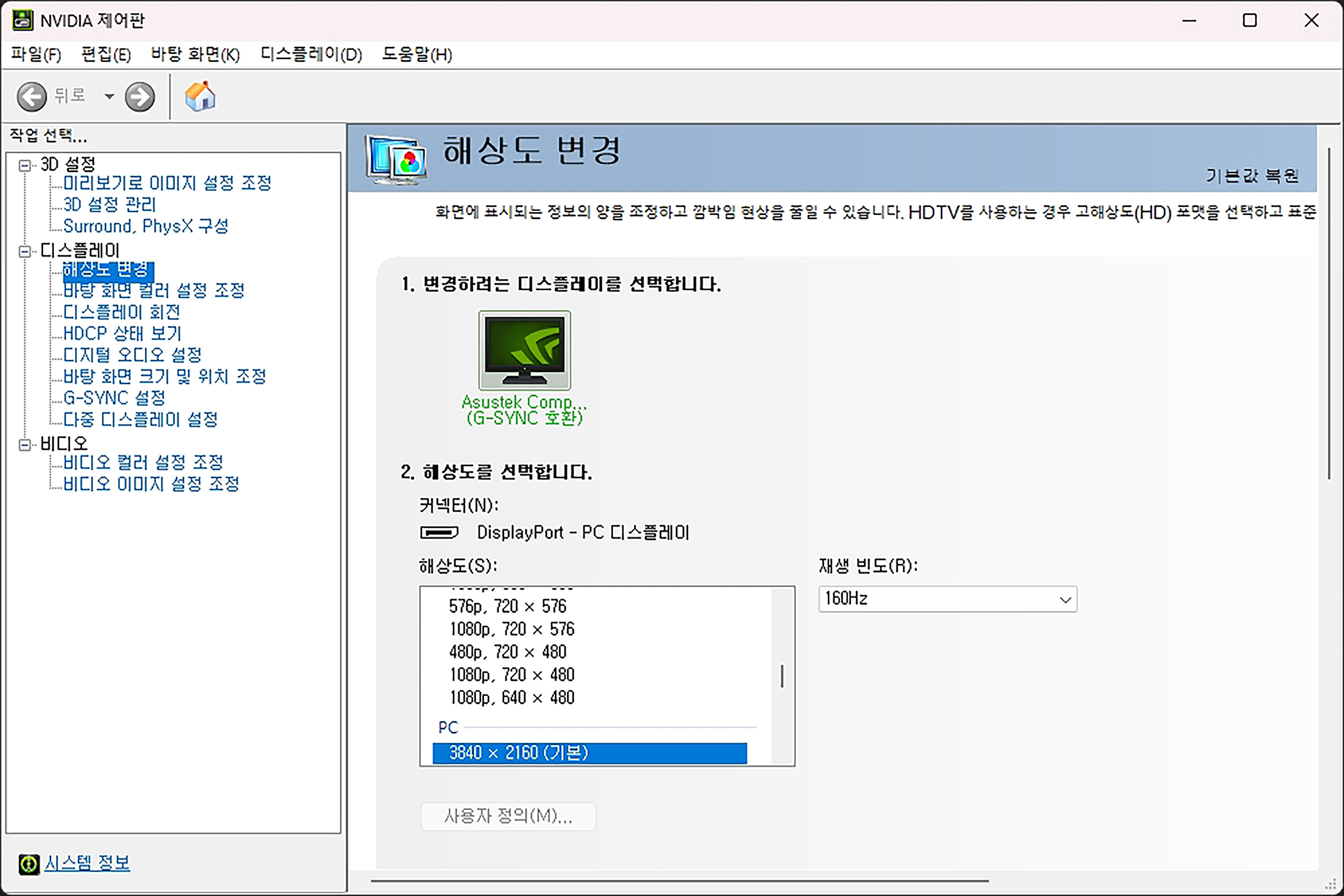The height and width of the screenshot is (896, 1344).
Task: Open the 도움말(H) menu
Action: click(417, 54)
